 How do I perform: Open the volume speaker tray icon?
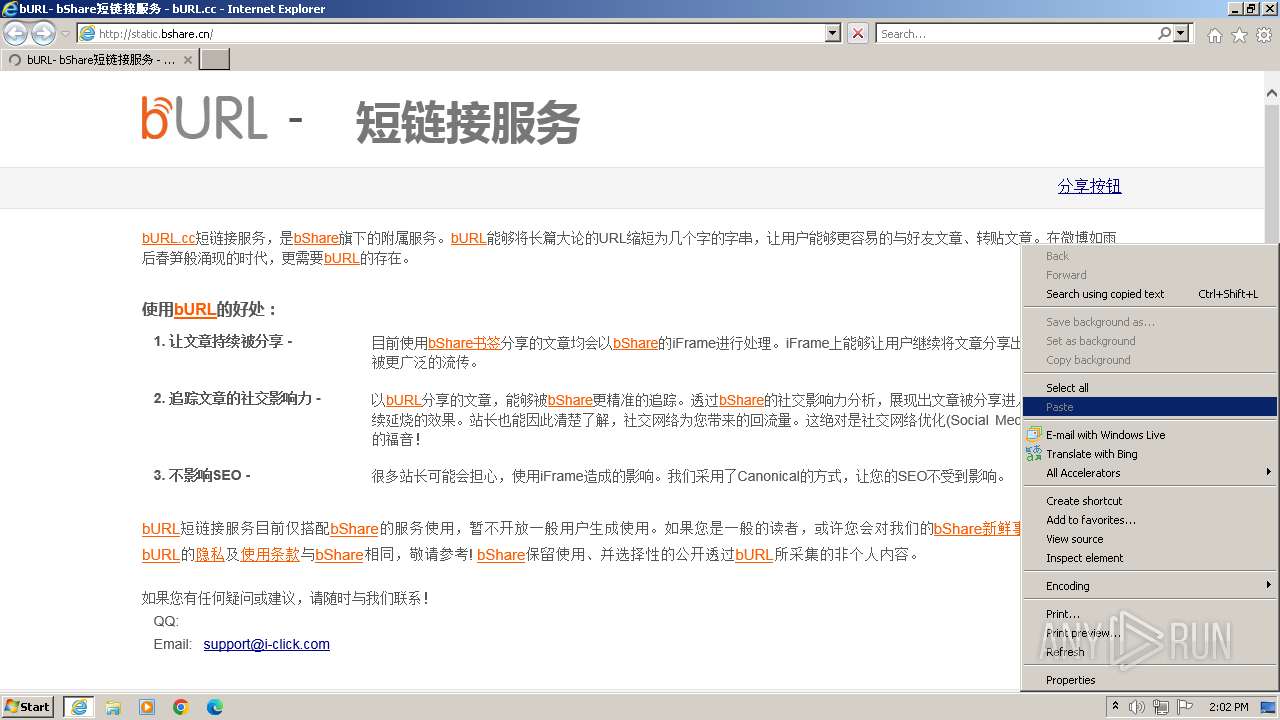(x=1137, y=707)
